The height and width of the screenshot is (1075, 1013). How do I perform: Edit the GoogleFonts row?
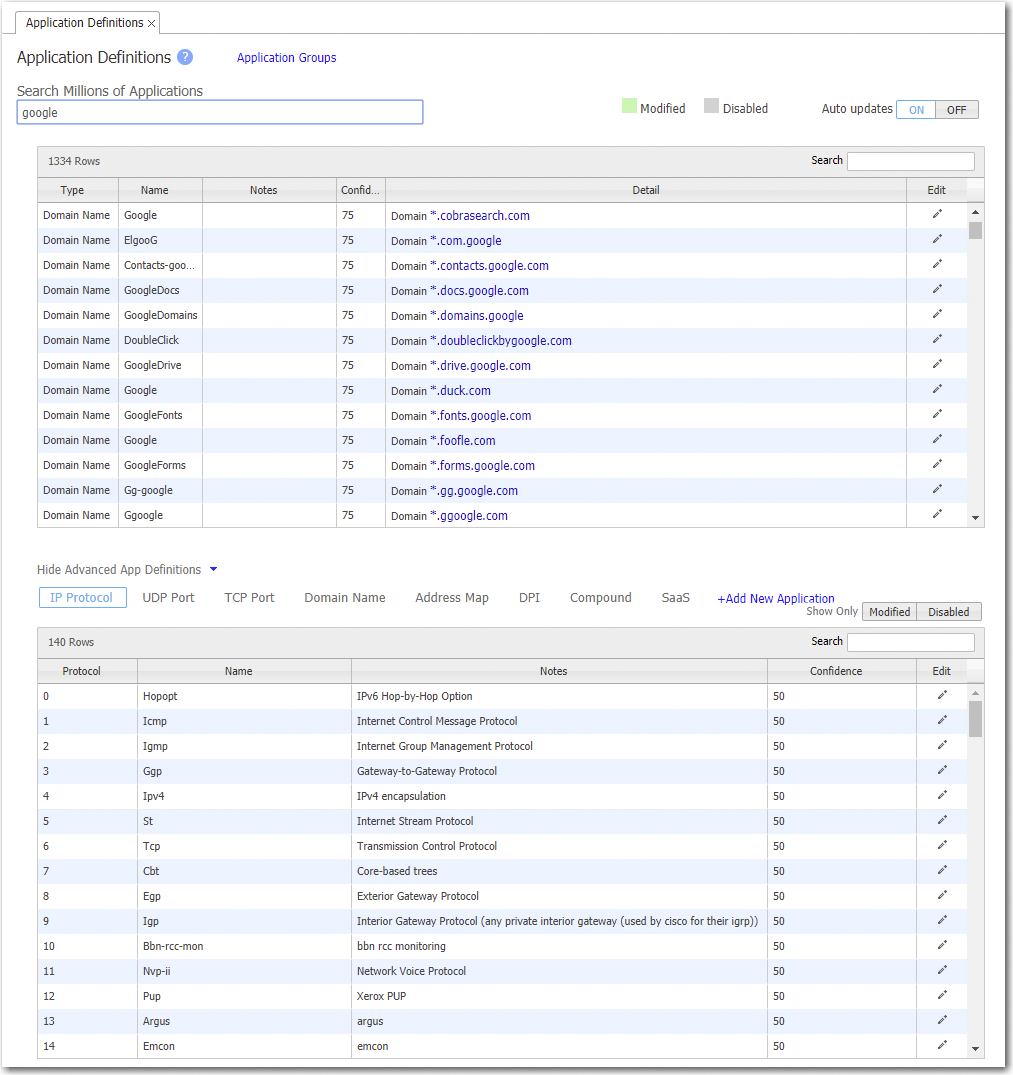[x=937, y=414]
